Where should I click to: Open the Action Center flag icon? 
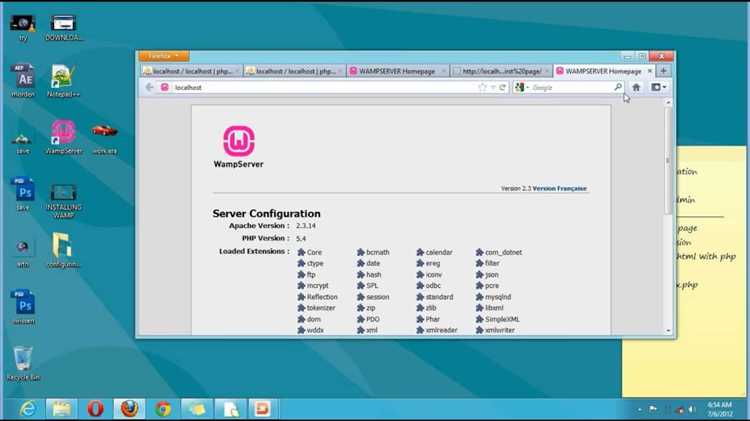click(x=653, y=409)
